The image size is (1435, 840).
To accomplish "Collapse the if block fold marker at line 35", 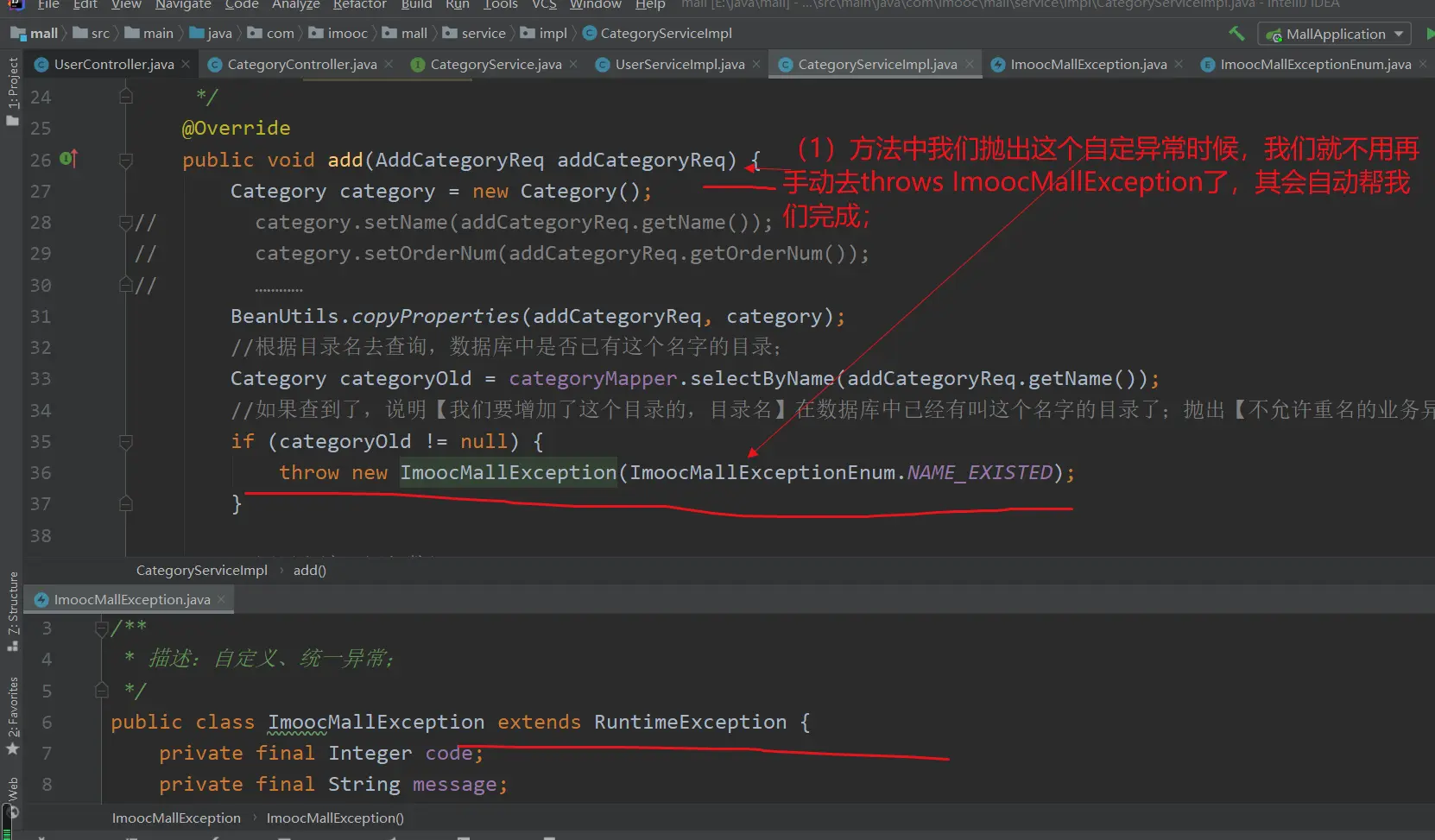I will click(x=126, y=442).
